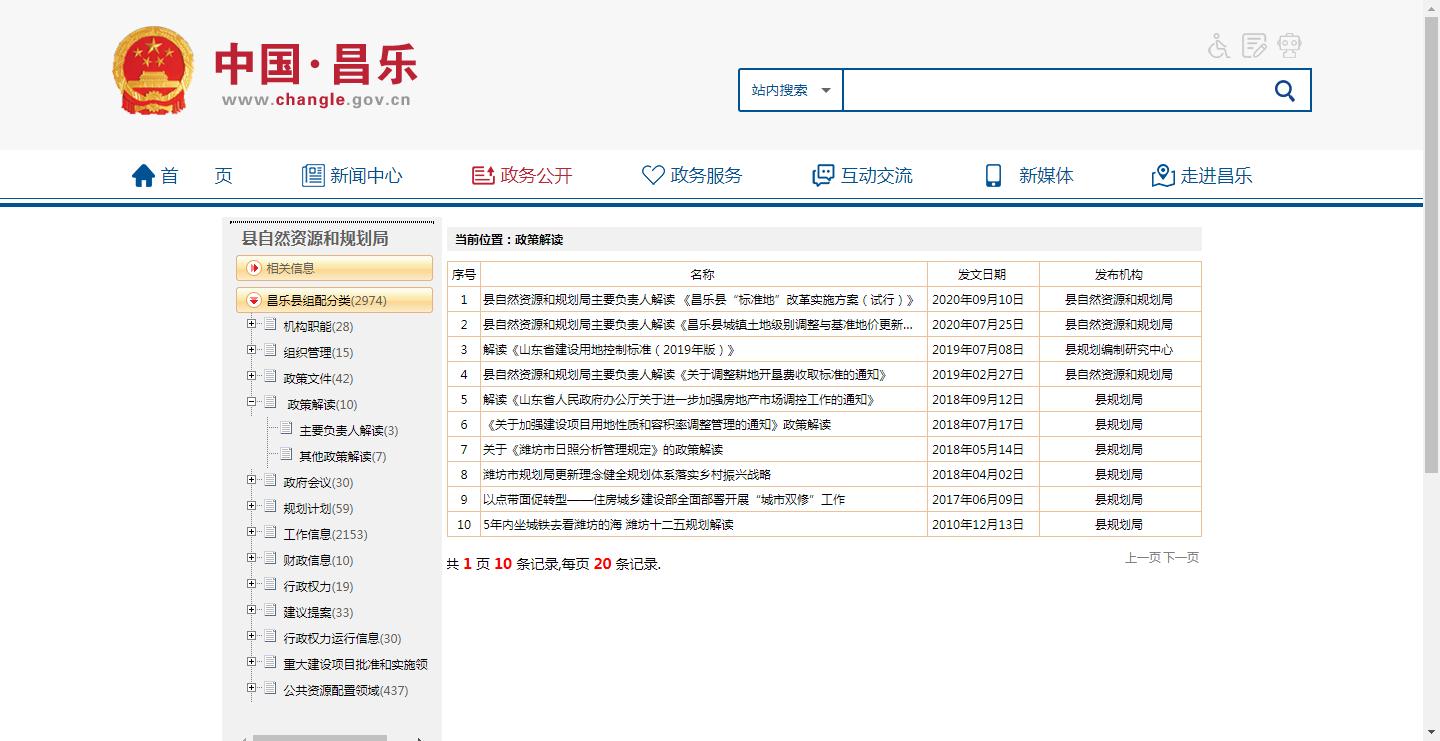This screenshot has height=741, width=1440.
Task: Click inside the site search text field
Action: coord(1050,91)
